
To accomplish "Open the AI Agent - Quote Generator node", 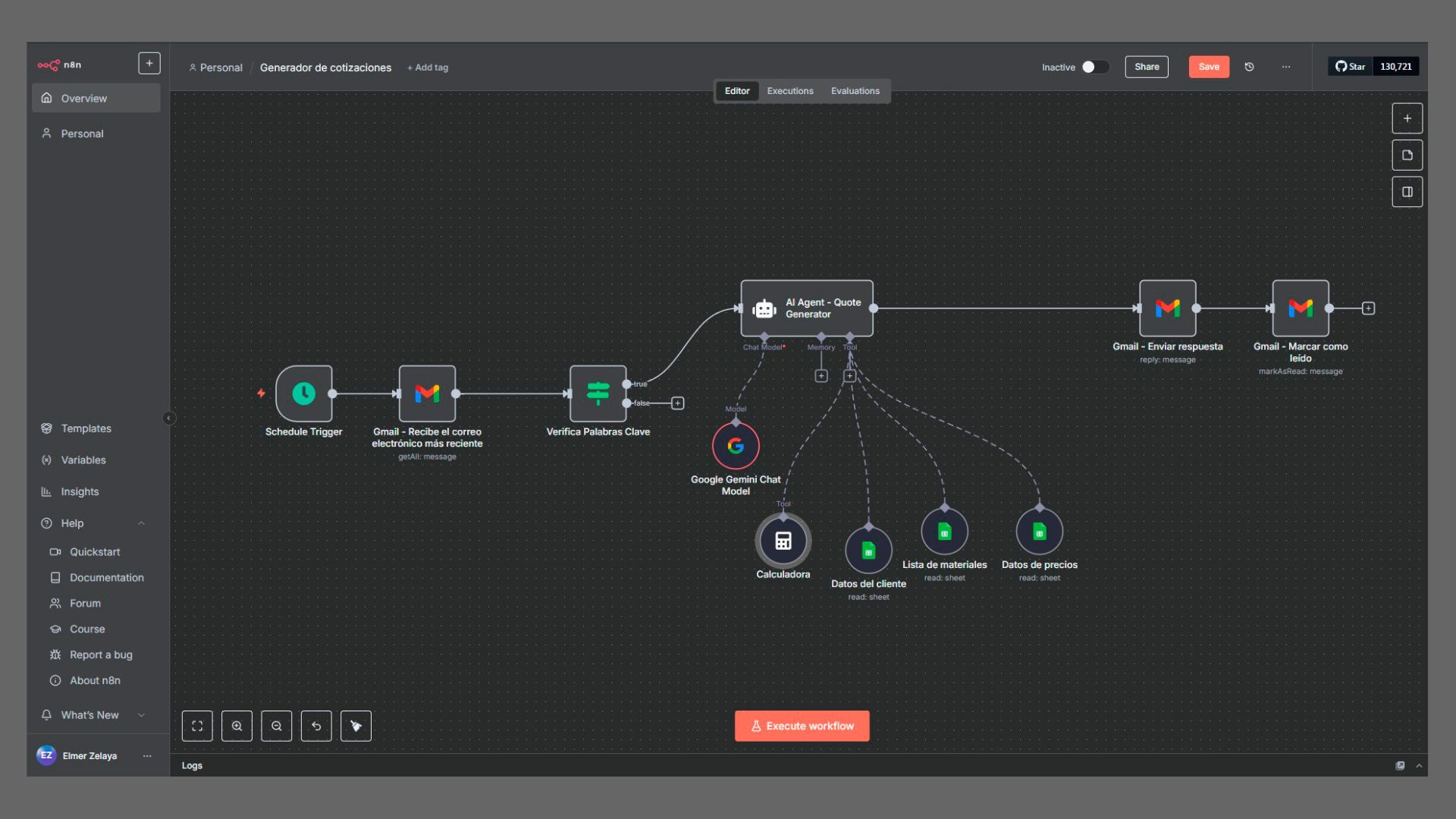I will tap(806, 308).
